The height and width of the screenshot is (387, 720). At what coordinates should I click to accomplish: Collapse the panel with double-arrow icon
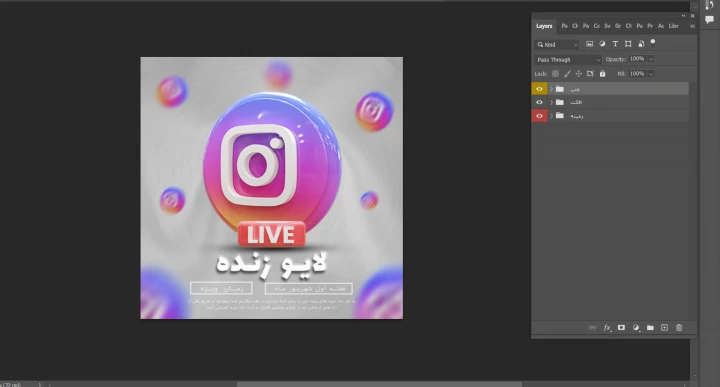[683, 16]
